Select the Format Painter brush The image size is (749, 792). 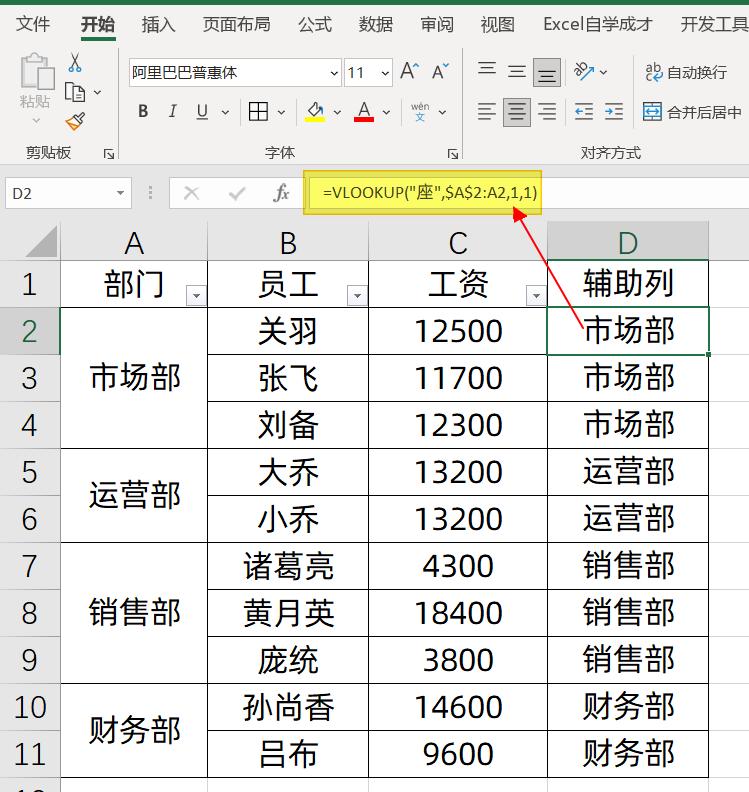pos(75,121)
